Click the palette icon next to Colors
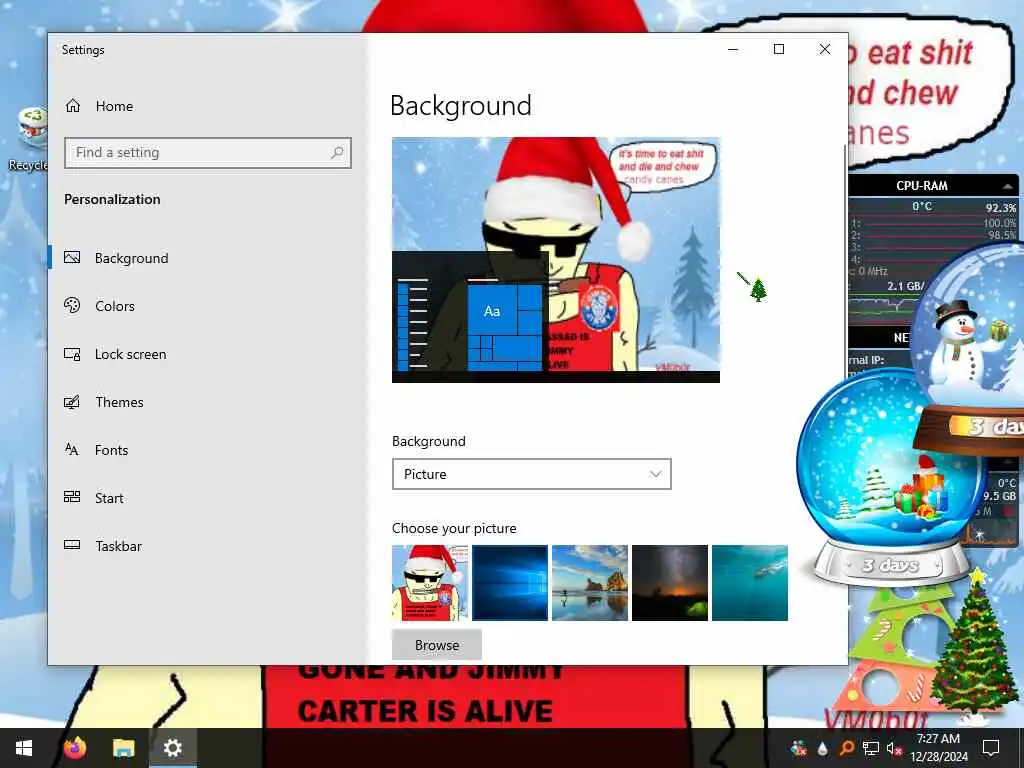Screen dimensions: 1024x768 72,305
